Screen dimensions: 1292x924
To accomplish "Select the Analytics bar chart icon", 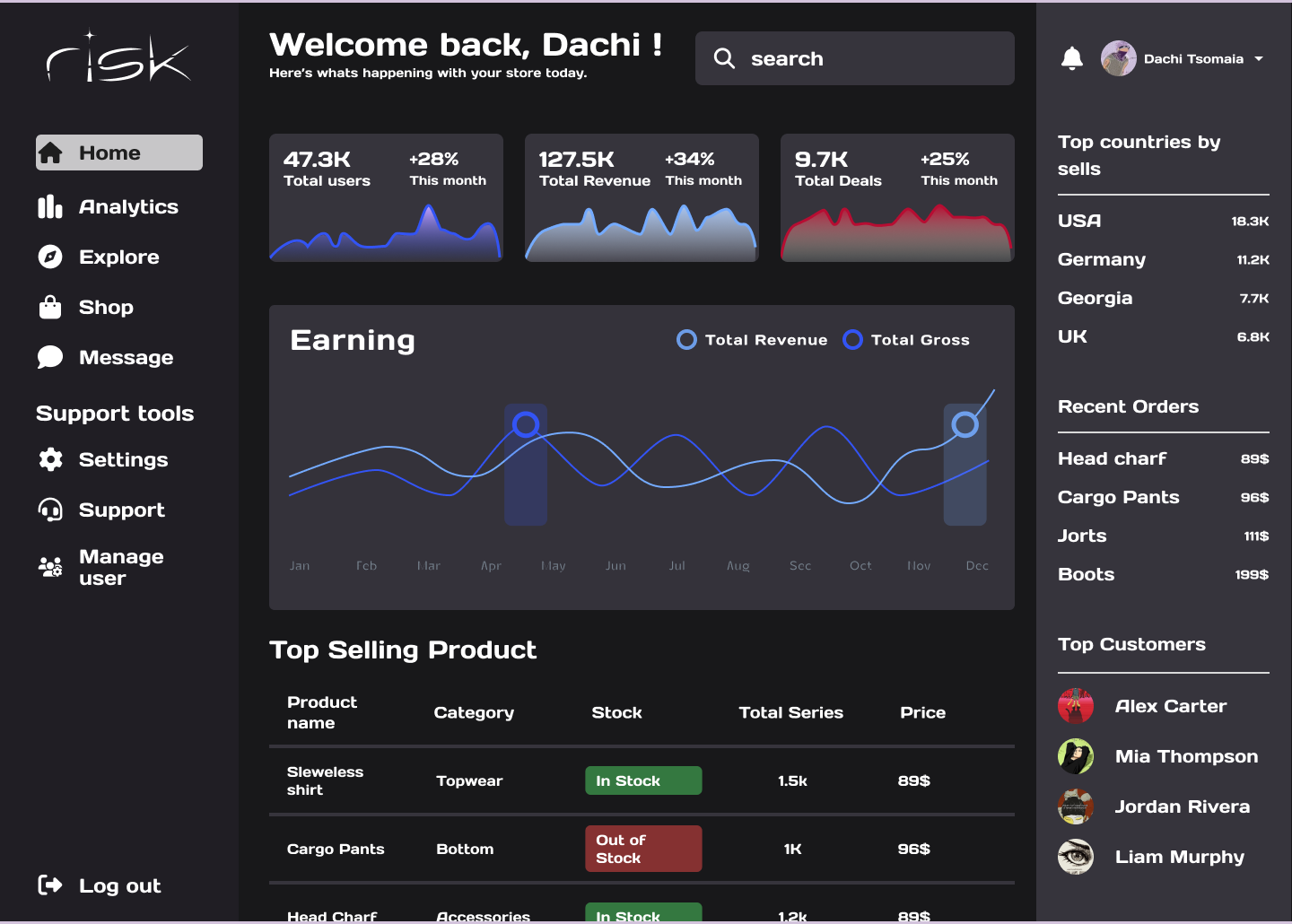I will point(49,206).
